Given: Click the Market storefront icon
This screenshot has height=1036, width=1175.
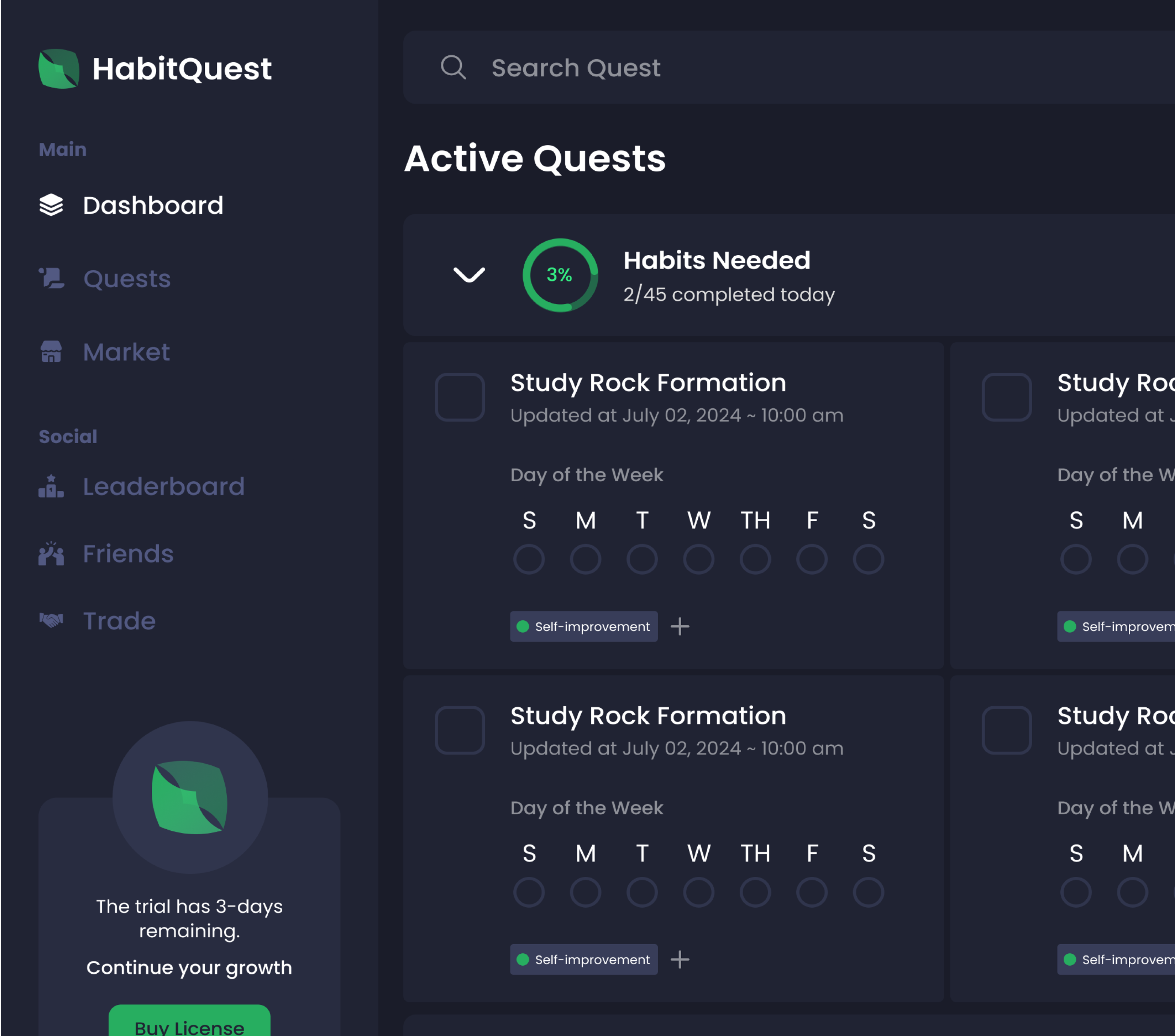Looking at the screenshot, I should point(51,351).
